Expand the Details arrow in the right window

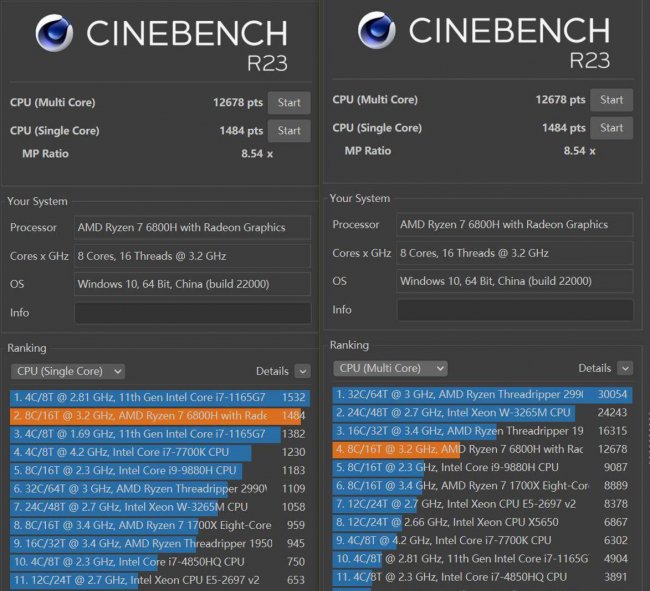[x=625, y=368]
